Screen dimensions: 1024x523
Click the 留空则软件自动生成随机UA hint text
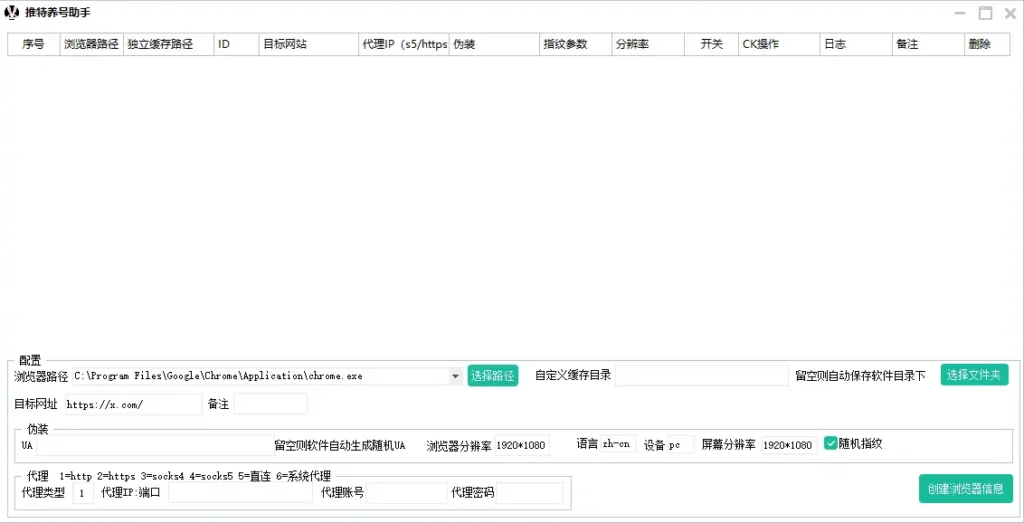pos(340,445)
